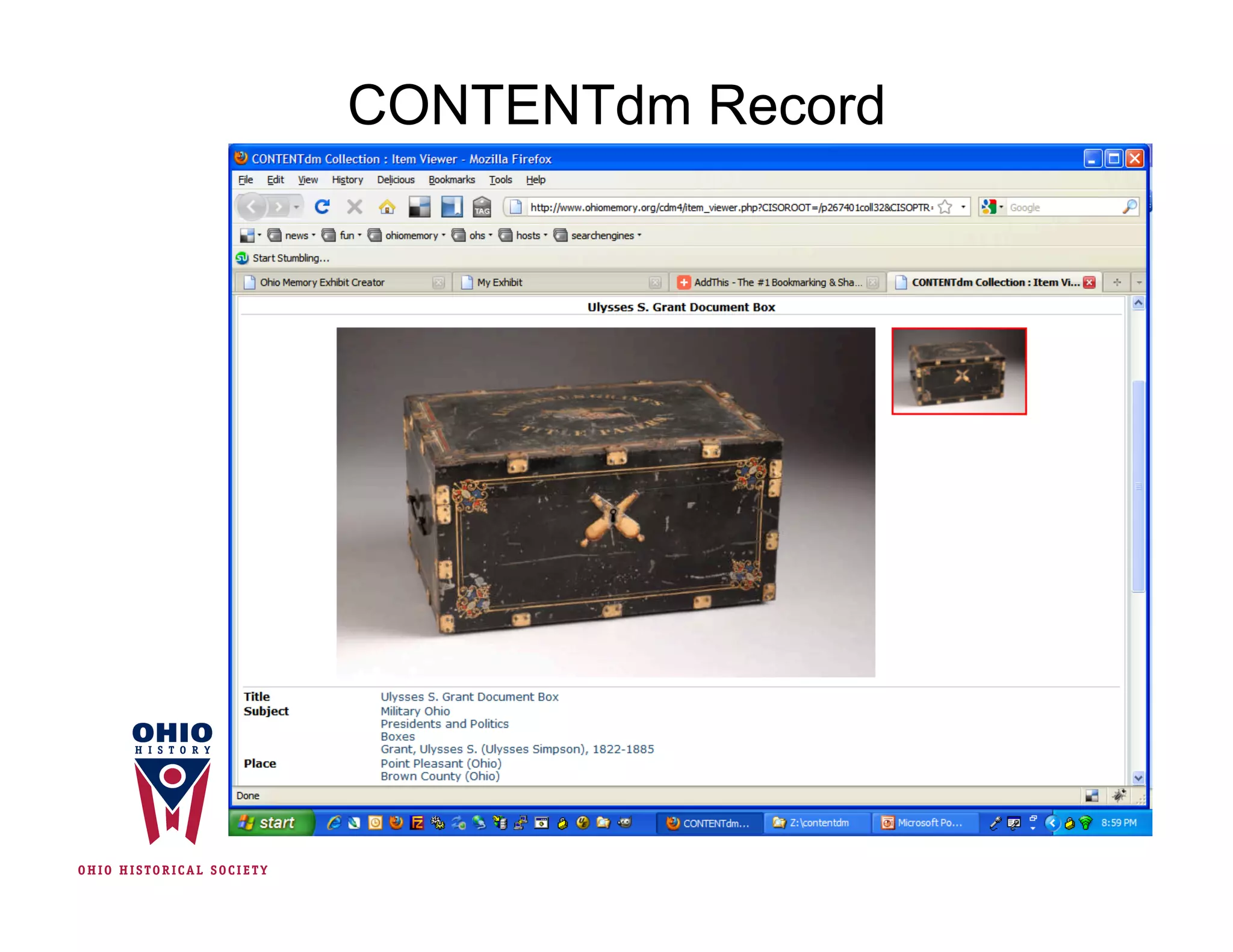Open the Delicious menu

(x=396, y=179)
